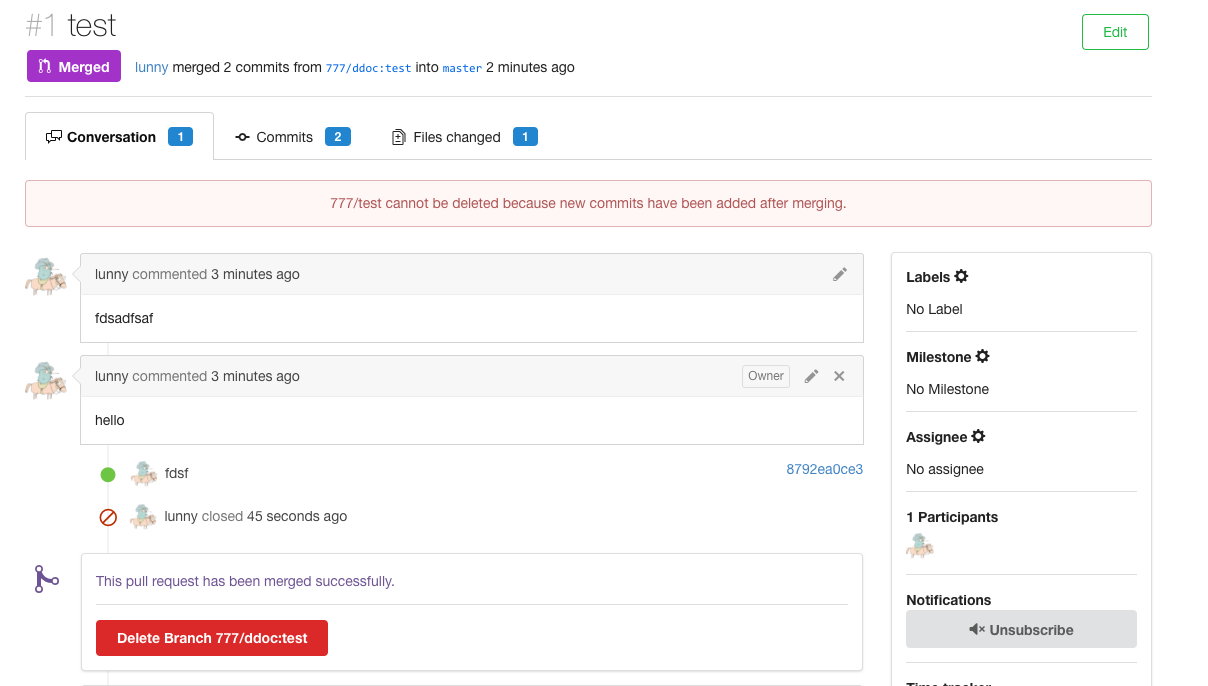Click the Owner badge on the comment
This screenshot has height=686, width=1208.
click(x=765, y=376)
